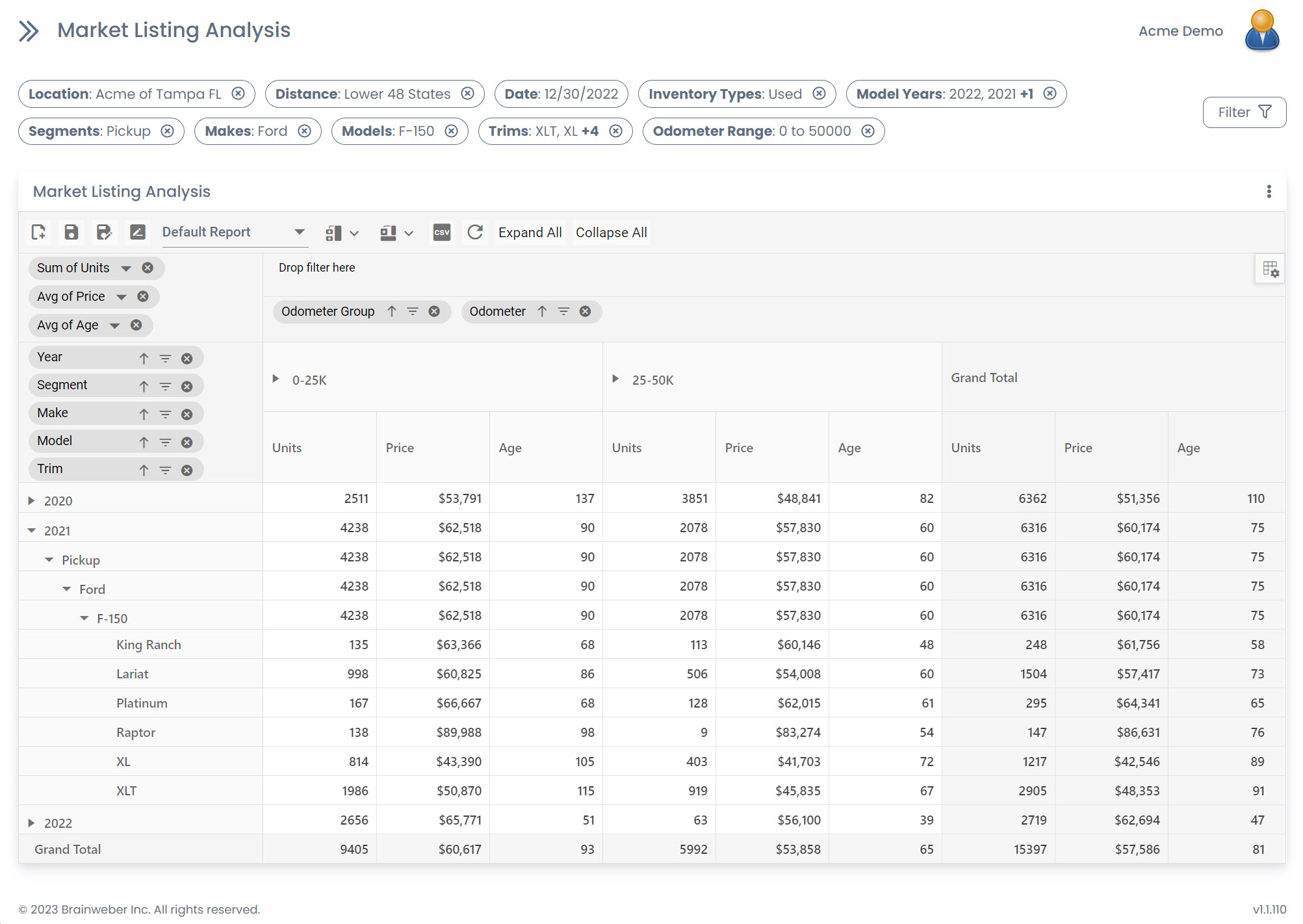Expand the 25-50K odometer column group
The image size is (1303, 924).
click(x=615, y=379)
